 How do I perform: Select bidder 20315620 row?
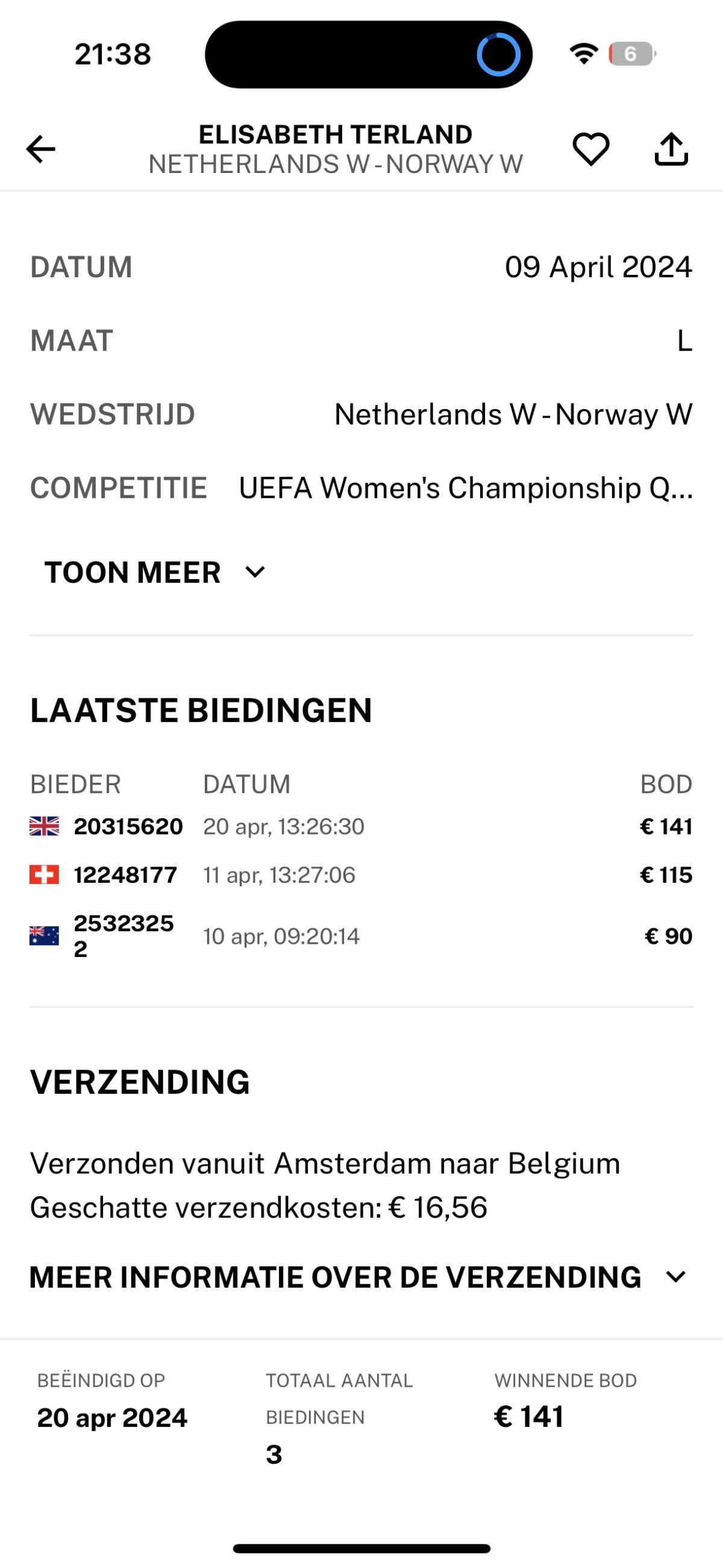point(128,826)
